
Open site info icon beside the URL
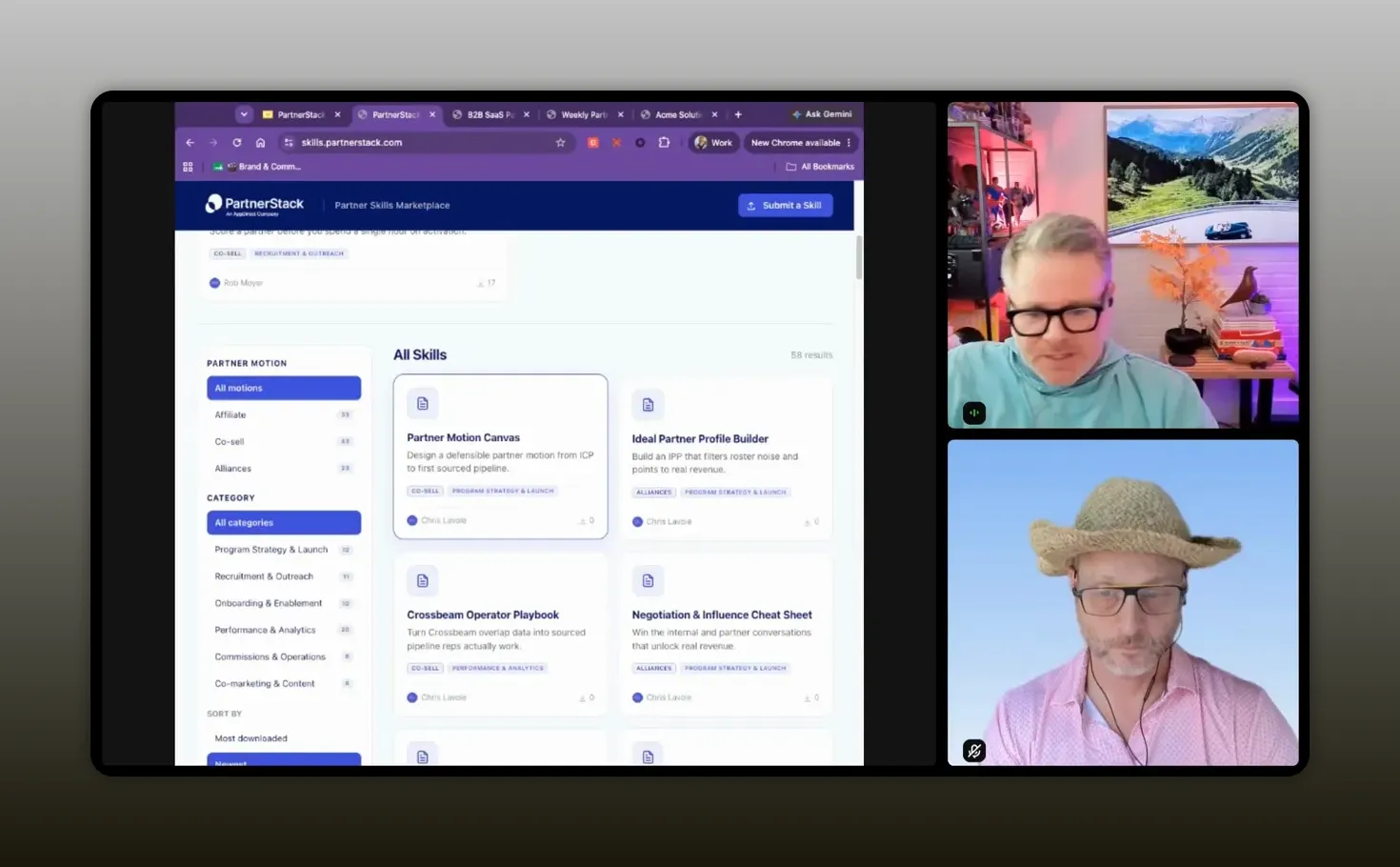pyautogui.click(x=290, y=143)
